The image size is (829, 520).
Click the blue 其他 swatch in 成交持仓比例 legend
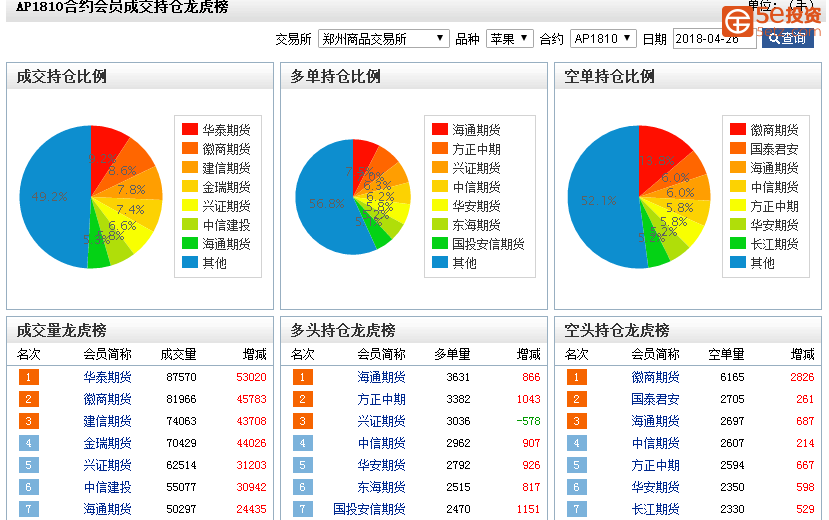pos(190,263)
